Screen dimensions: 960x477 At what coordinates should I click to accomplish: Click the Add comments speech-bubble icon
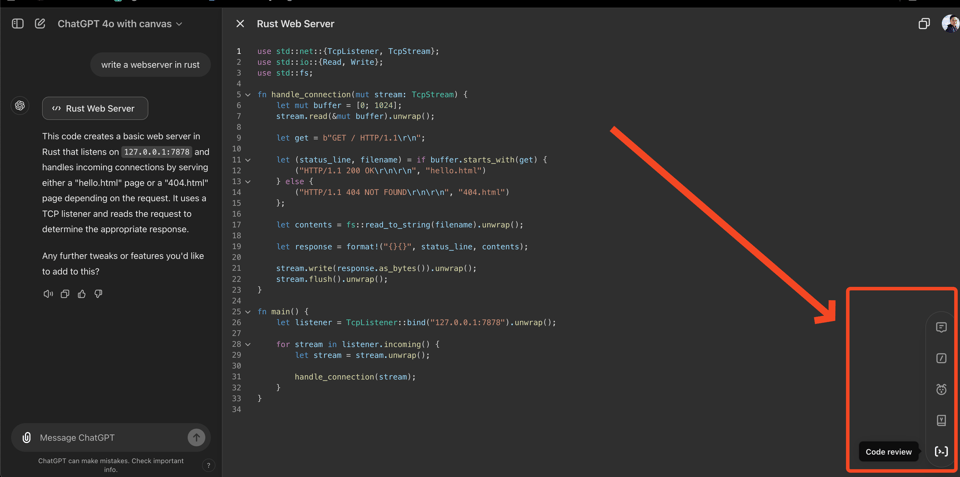941,327
